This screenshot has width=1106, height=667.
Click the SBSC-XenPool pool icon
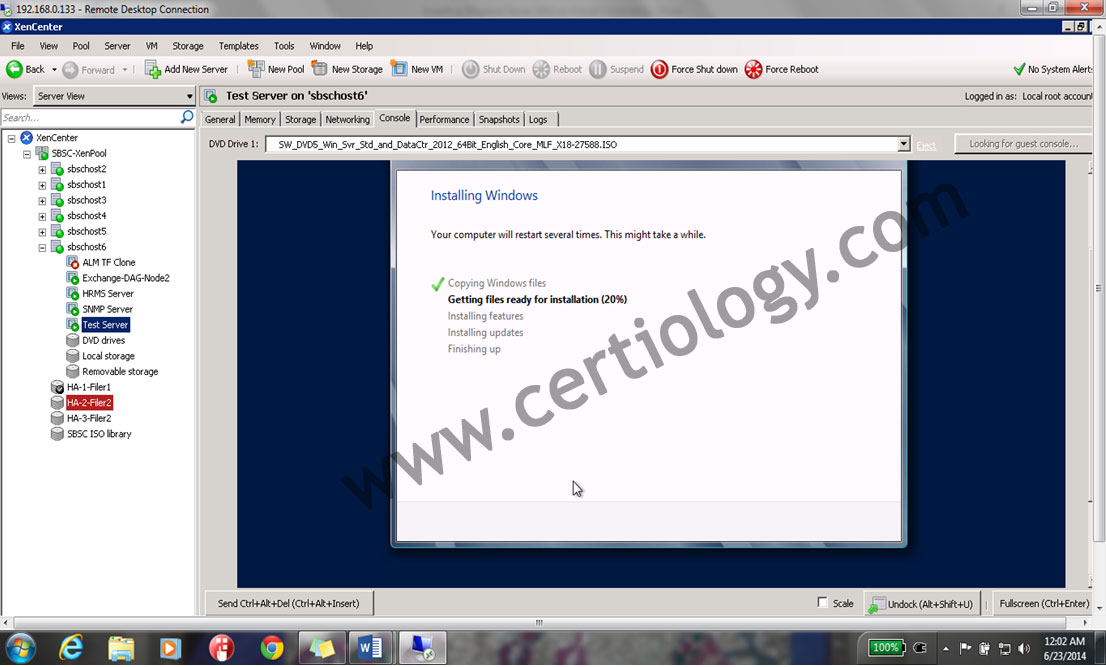click(42, 153)
